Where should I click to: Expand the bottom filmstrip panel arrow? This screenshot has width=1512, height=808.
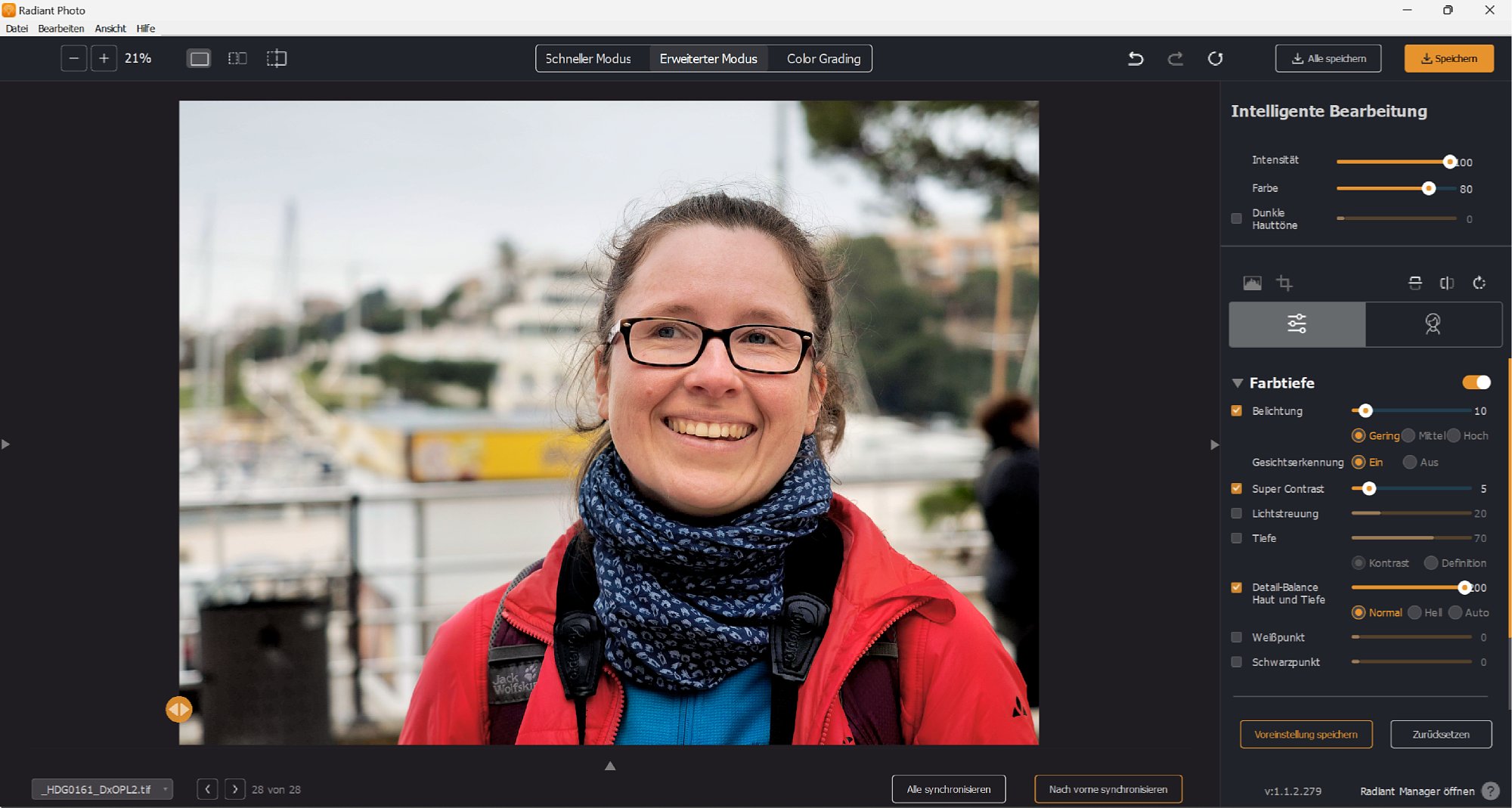pyautogui.click(x=610, y=766)
